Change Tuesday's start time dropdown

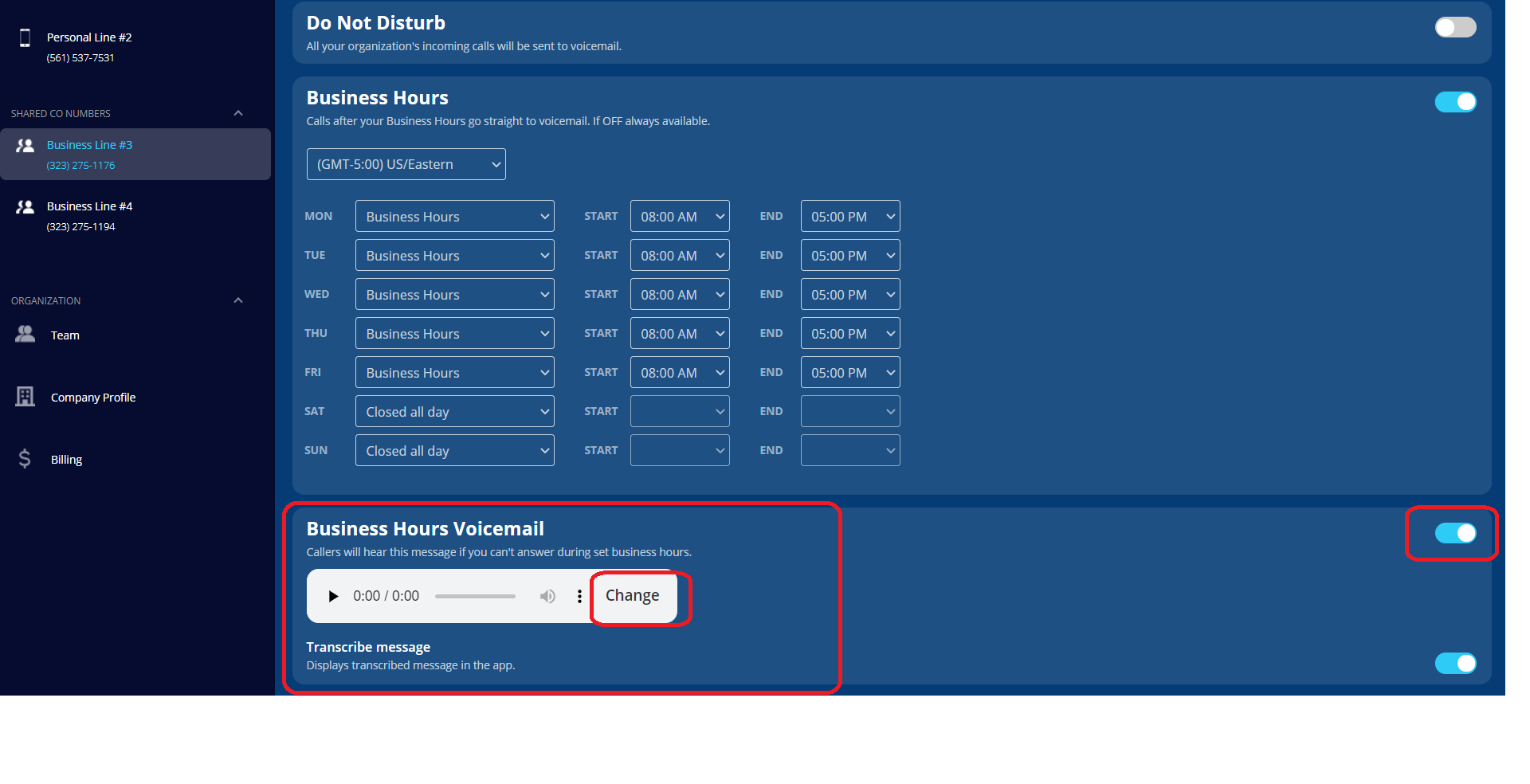tap(680, 255)
